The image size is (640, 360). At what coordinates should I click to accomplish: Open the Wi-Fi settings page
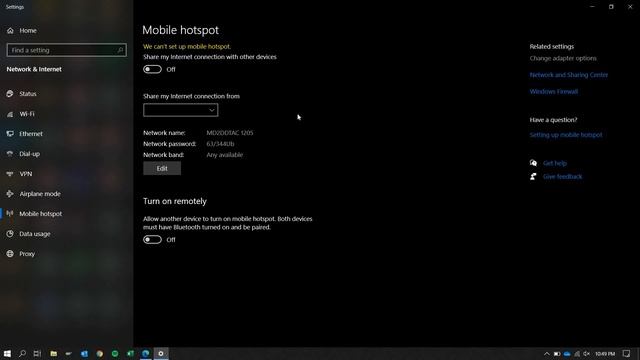tap(27, 114)
